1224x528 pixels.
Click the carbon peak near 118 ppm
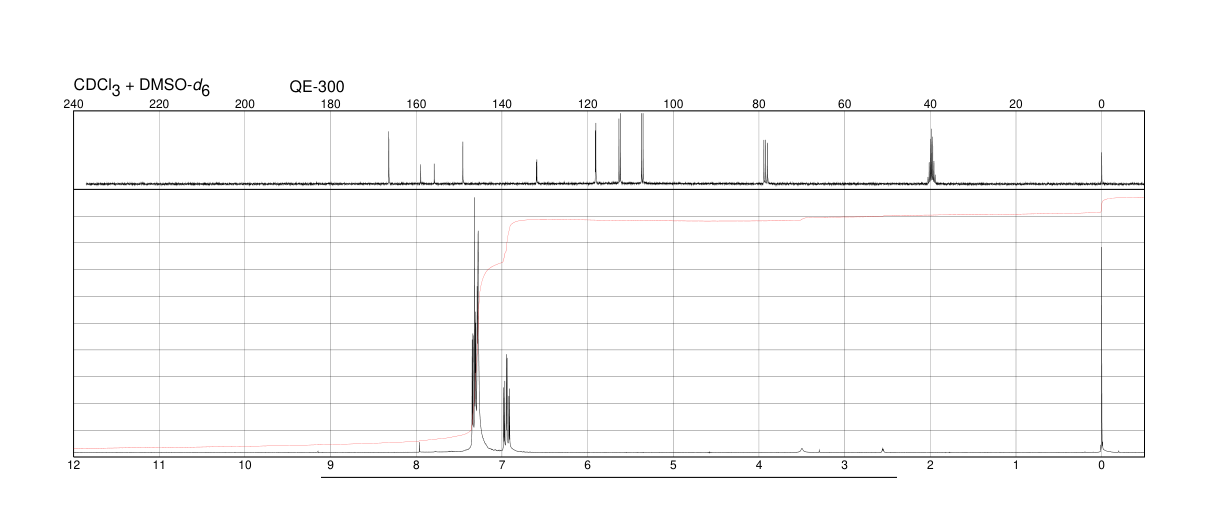(x=595, y=153)
